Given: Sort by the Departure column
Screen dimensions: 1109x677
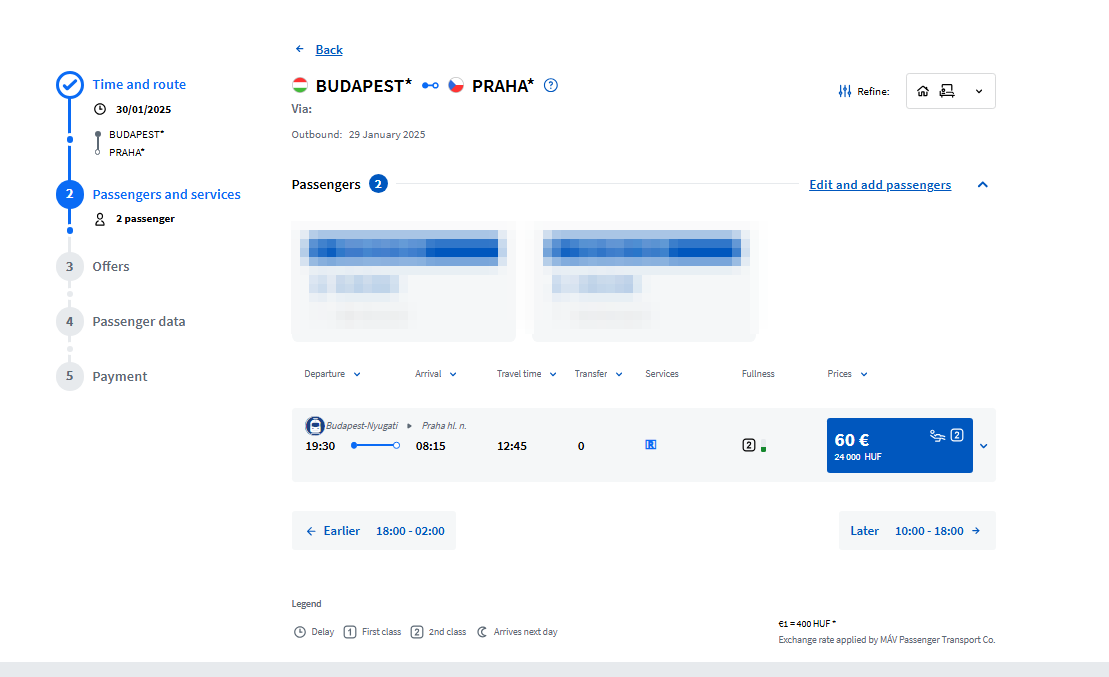Looking at the screenshot, I should point(332,374).
